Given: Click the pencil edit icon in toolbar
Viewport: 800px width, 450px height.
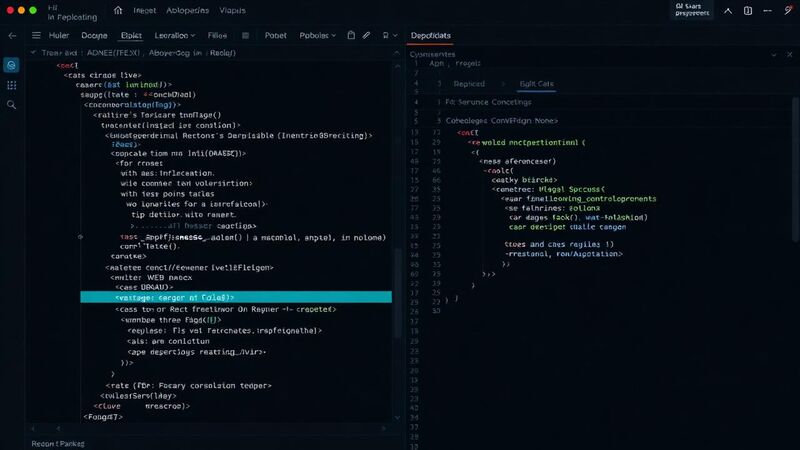Looking at the screenshot, I should pyautogui.click(x=366, y=35).
